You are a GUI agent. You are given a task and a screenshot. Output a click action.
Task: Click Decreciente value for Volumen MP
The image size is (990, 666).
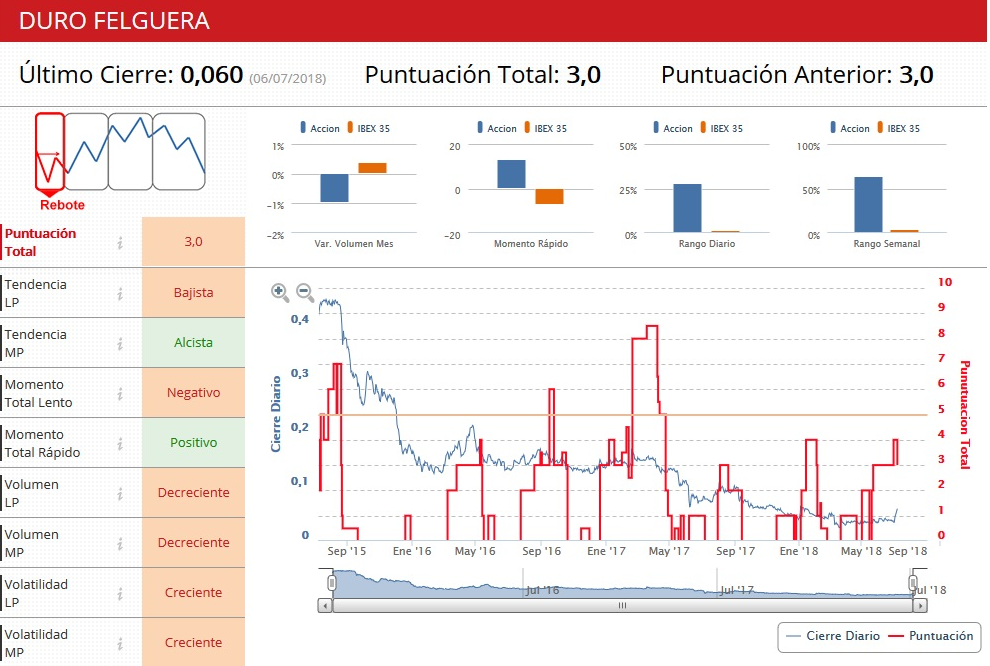(193, 542)
